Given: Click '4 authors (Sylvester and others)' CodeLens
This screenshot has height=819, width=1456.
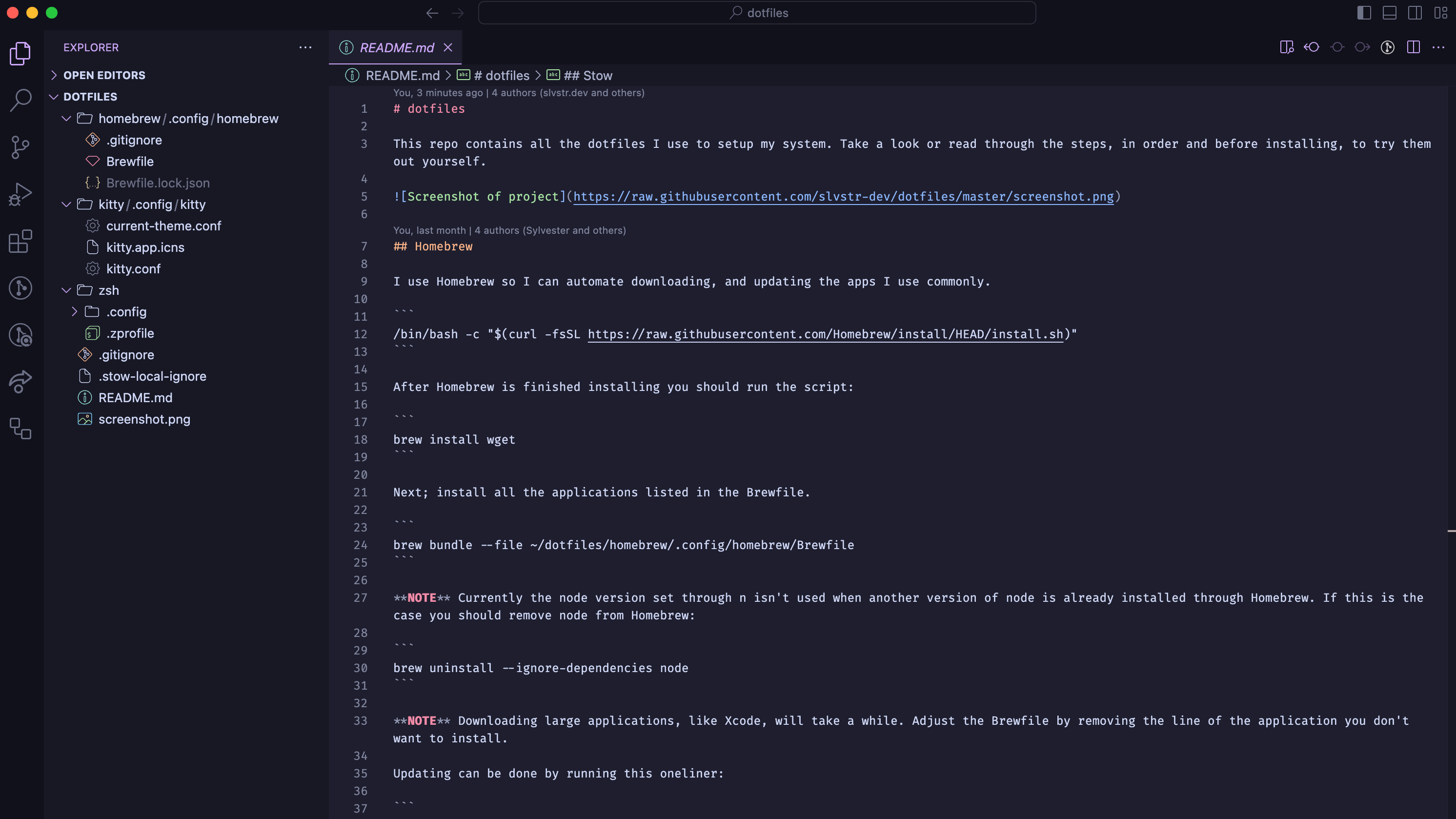Looking at the screenshot, I should 550,230.
